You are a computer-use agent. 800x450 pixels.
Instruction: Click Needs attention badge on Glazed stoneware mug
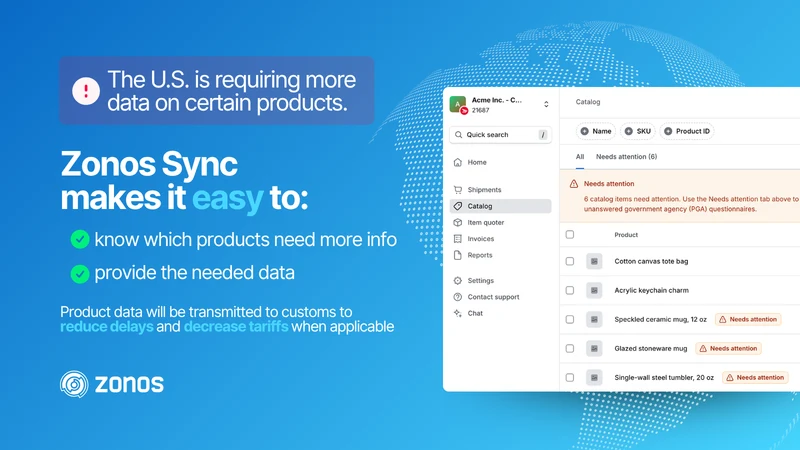pyautogui.click(x=729, y=348)
